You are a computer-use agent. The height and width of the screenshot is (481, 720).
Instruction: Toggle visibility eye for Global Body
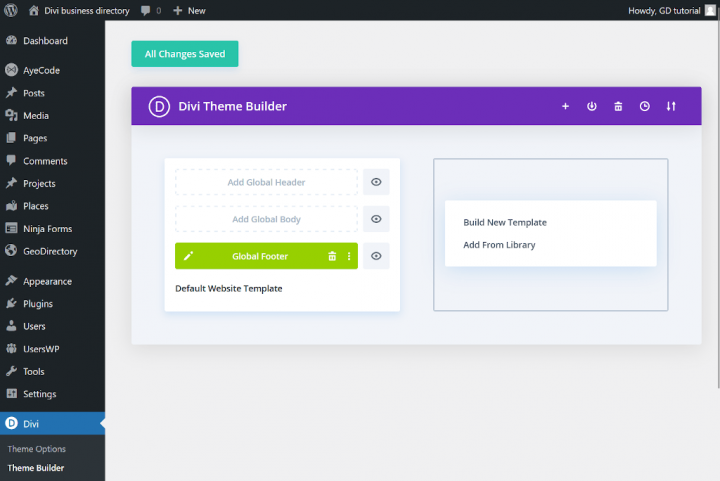coord(376,219)
